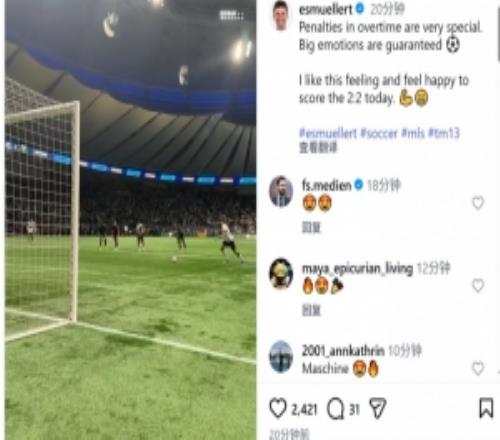
Task: Like the maya_epicurian_living comment
Action: click(x=478, y=285)
